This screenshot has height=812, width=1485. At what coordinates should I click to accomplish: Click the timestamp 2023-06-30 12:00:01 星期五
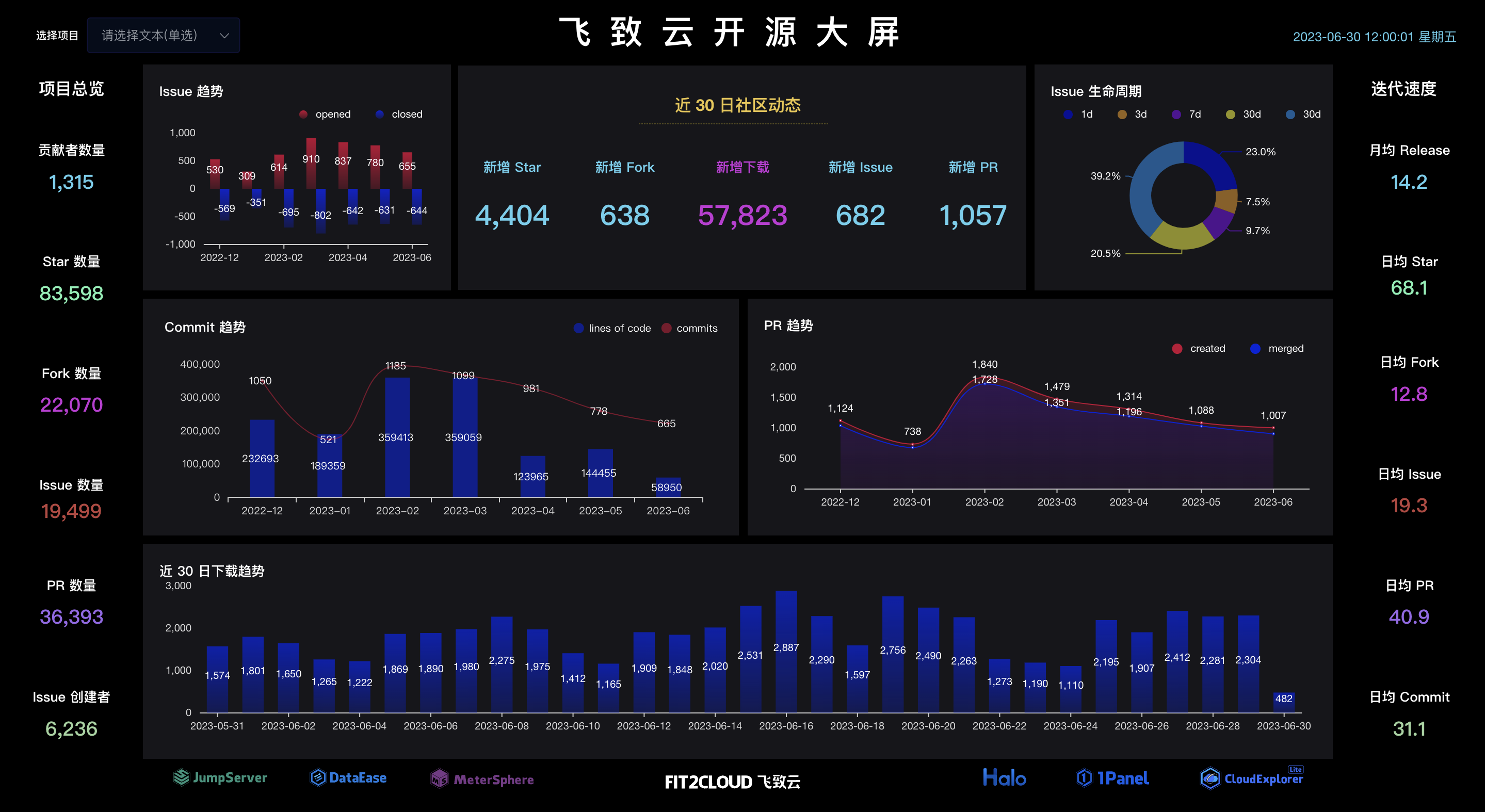[1374, 37]
